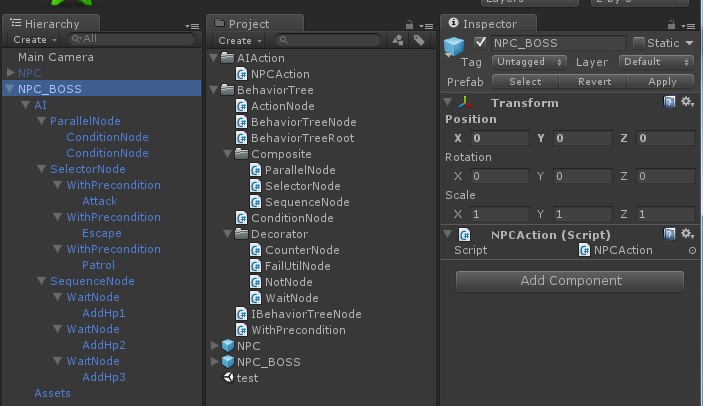The height and width of the screenshot is (406, 703).
Task: Switch to the Project tab
Action: click(x=248, y=22)
